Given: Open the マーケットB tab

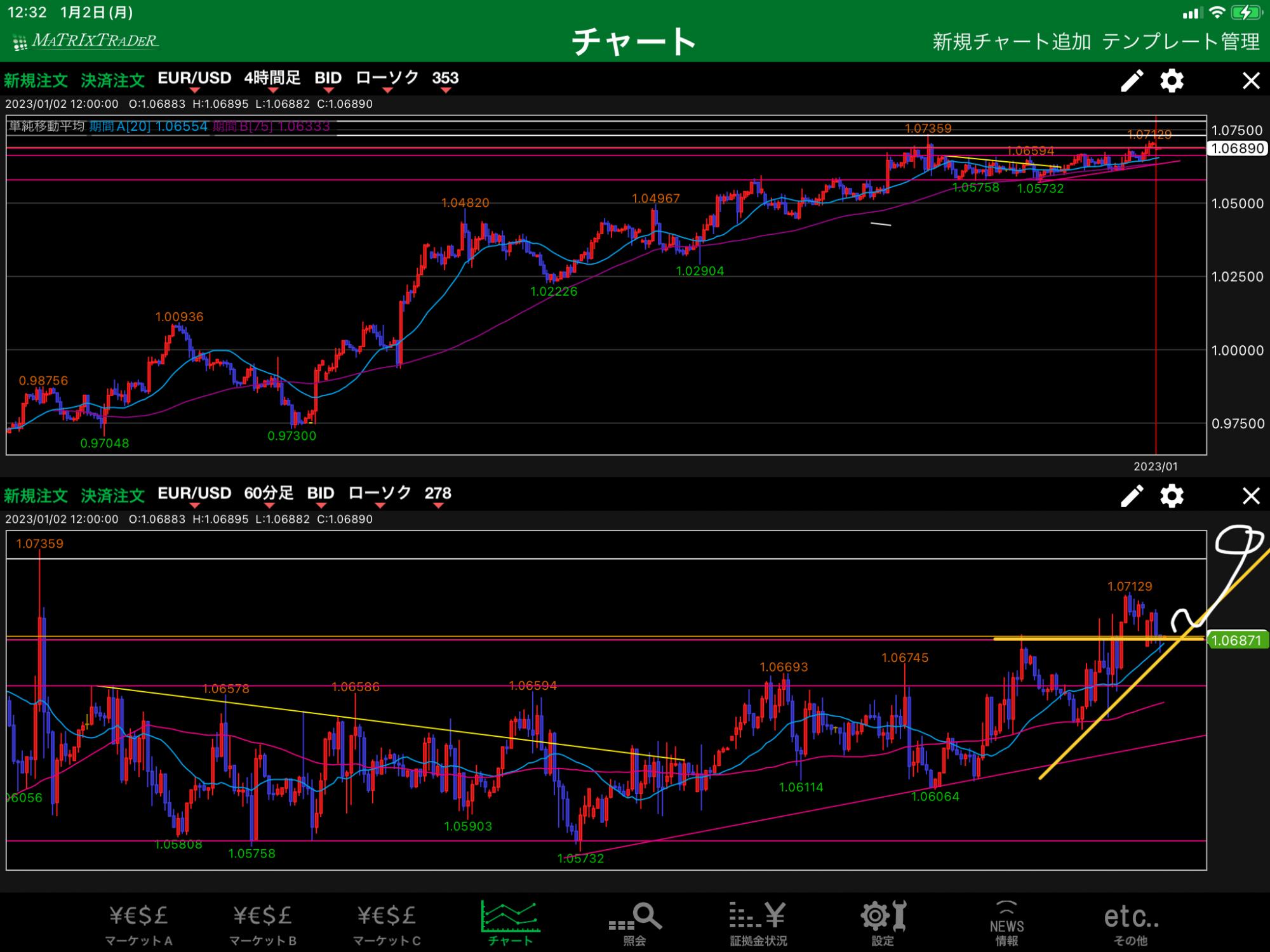Looking at the screenshot, I should (x=262, y=924).
